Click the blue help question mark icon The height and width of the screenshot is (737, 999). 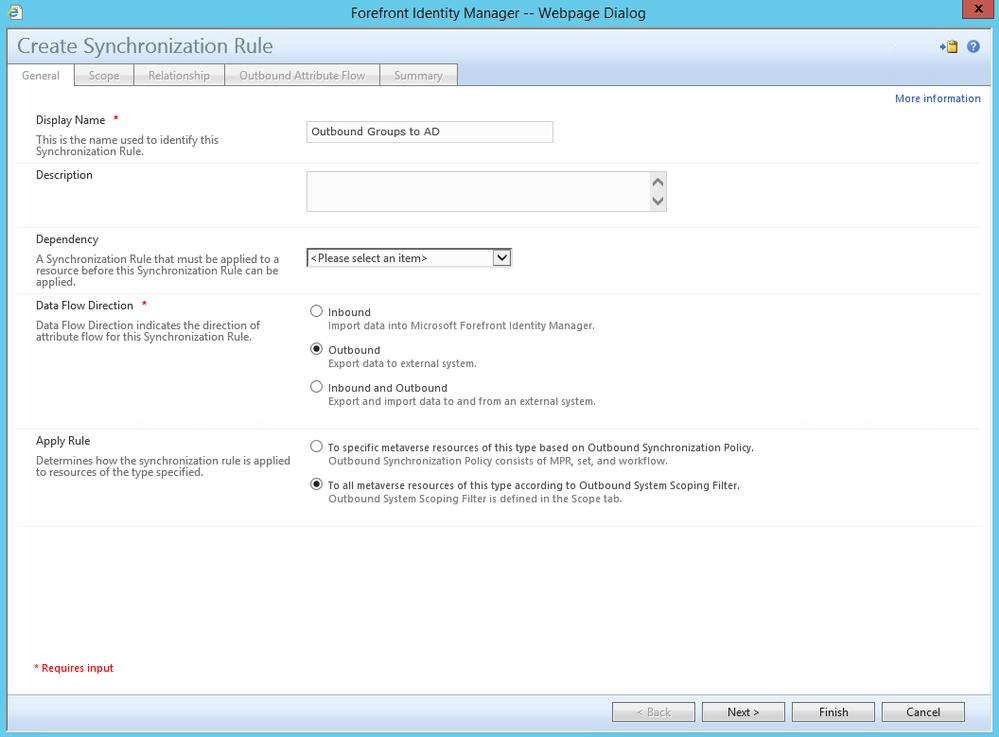(973, 47)
